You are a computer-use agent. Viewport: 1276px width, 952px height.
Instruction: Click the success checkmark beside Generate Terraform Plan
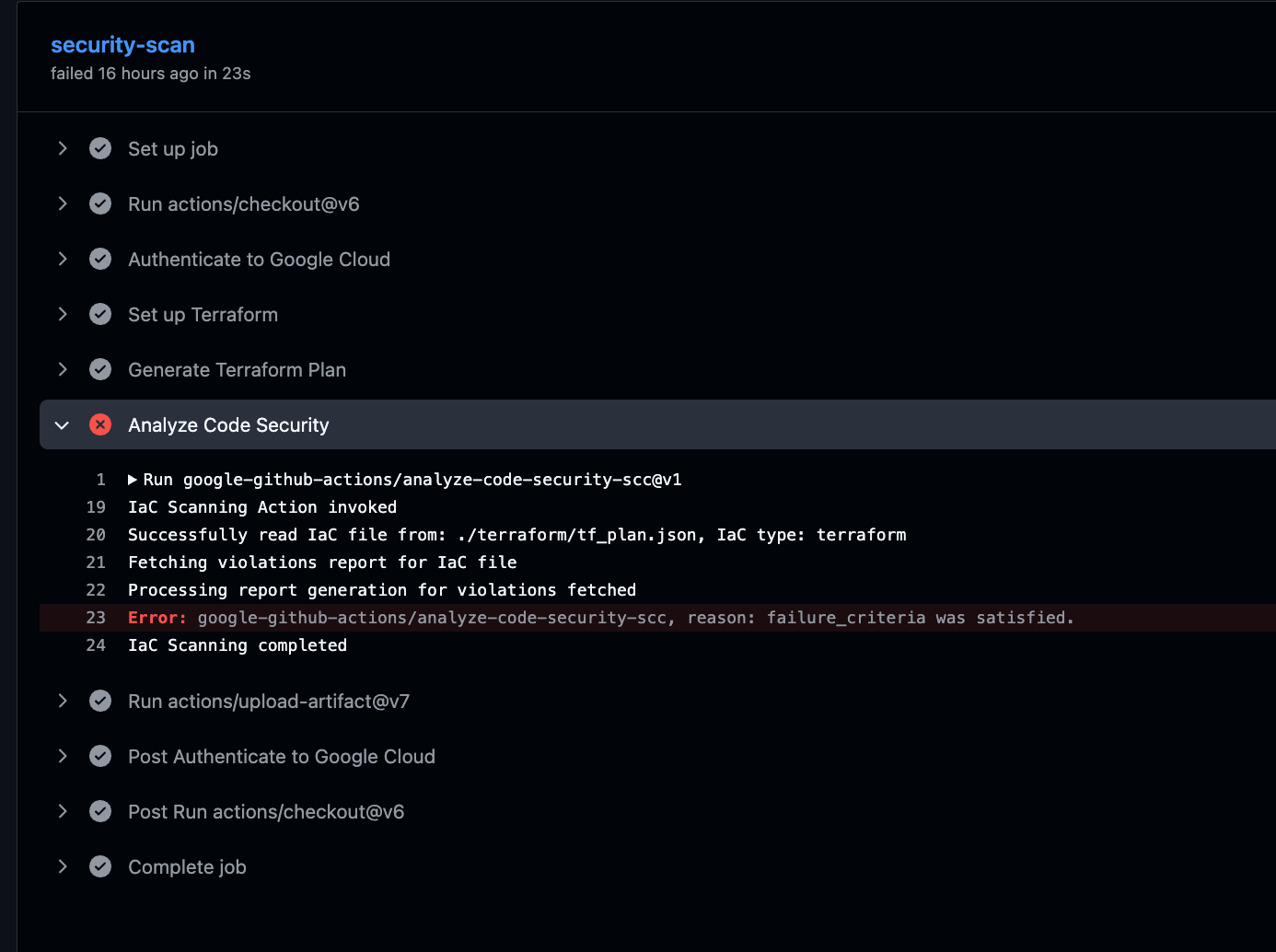click(x=100, y=369)
